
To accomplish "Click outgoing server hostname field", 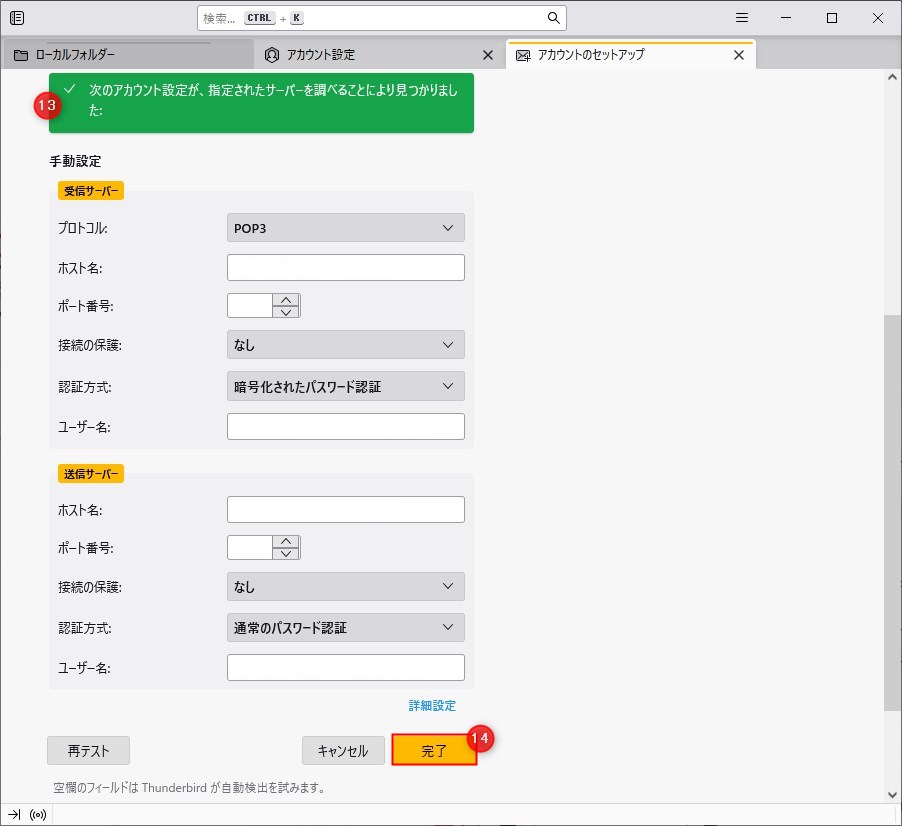I will point(346,510).
